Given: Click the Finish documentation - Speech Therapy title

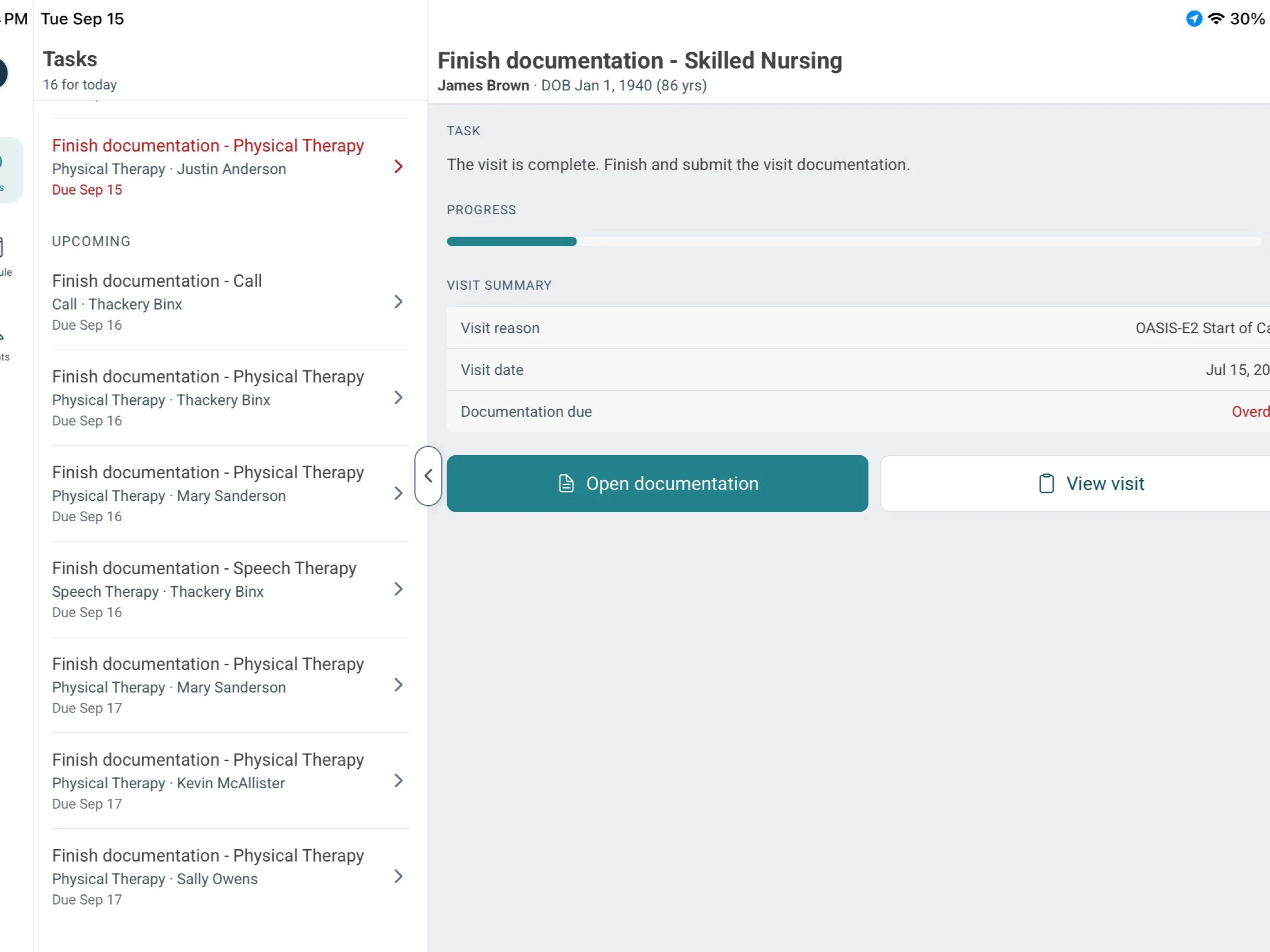Looking at the screenshot, I should tap(204, 568).
